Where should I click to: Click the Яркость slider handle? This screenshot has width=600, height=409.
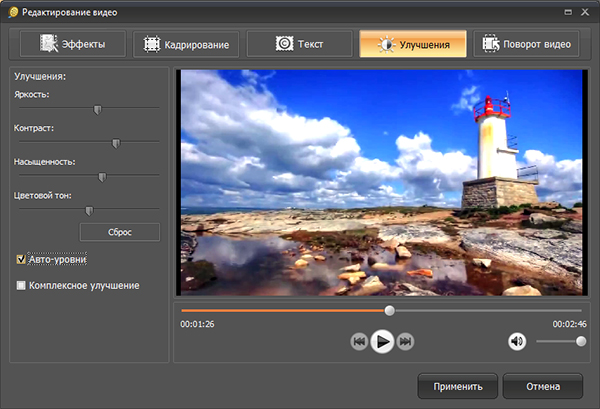pos(98,110)
